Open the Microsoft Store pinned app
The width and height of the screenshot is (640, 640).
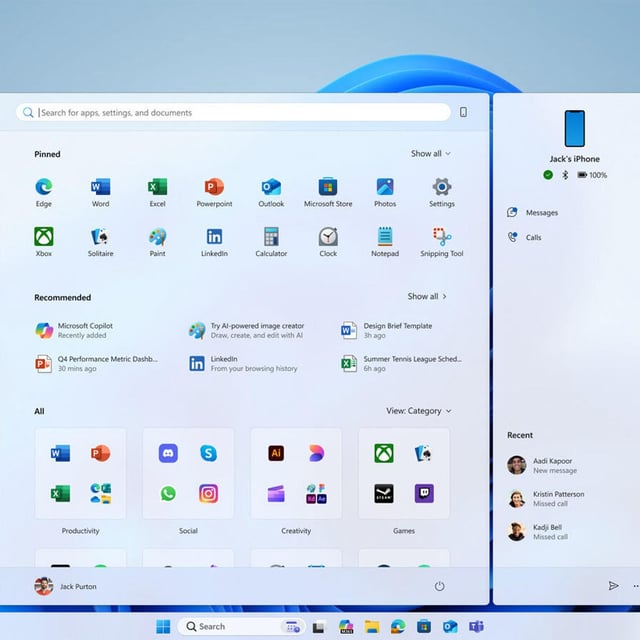pos(328,193)
